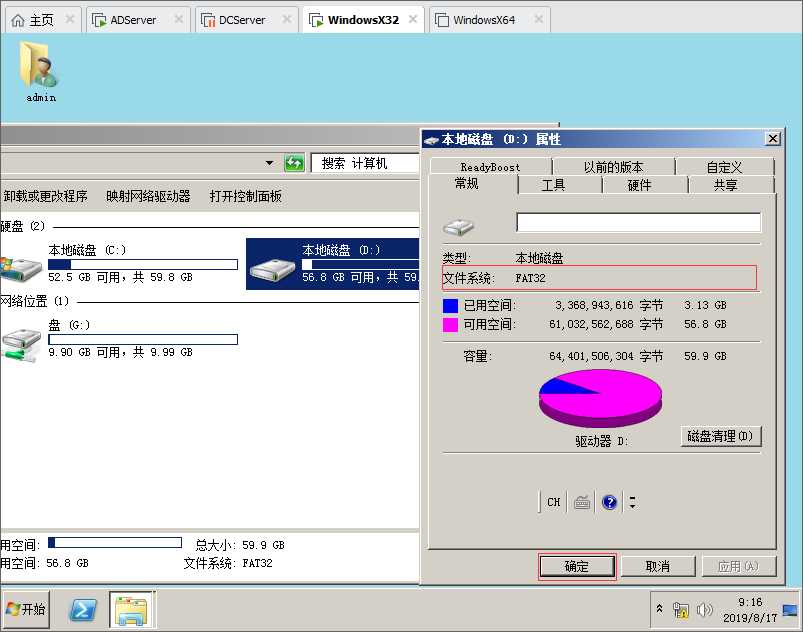
Task: Confirm with the 确定 button
Action: [577, 566]
